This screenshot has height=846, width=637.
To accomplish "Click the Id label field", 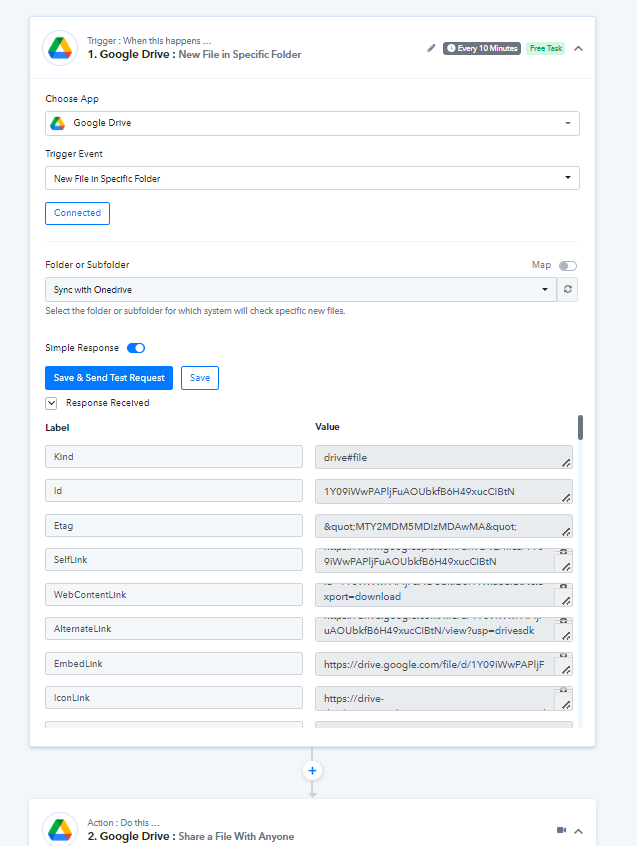I will 174,490.
